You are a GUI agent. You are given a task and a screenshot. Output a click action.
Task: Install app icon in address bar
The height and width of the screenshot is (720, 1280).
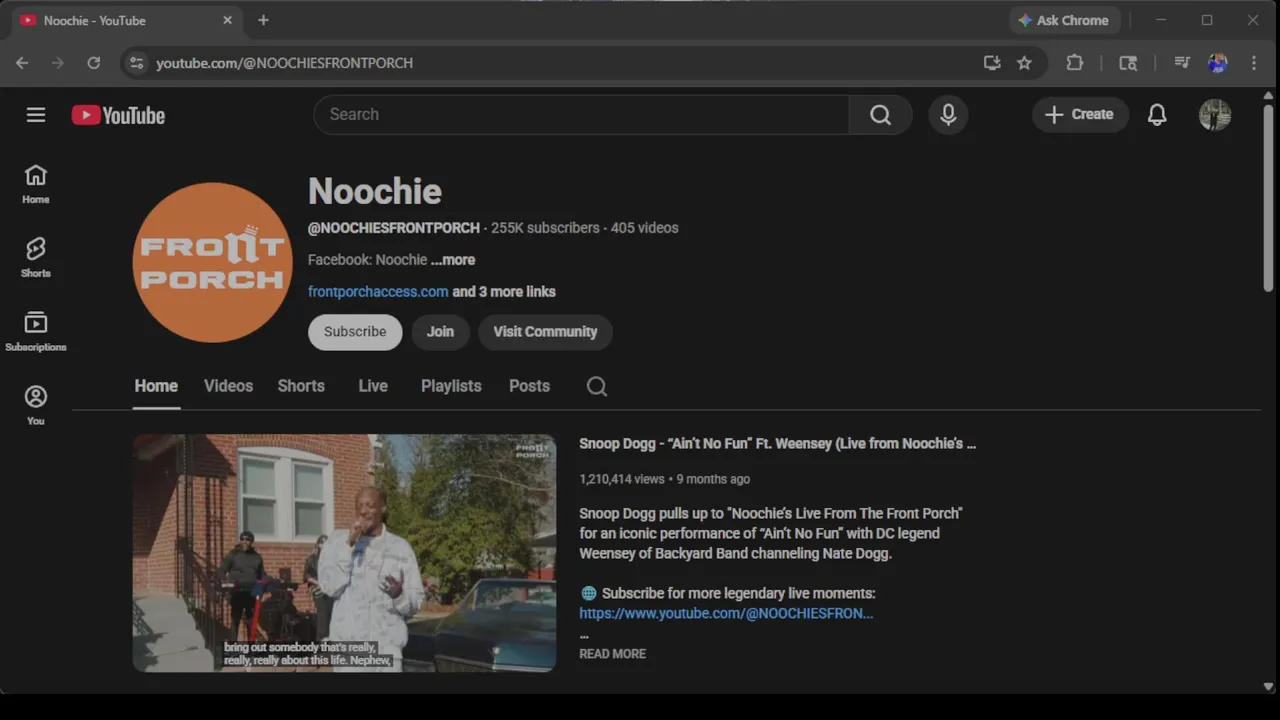pos(992,62)
